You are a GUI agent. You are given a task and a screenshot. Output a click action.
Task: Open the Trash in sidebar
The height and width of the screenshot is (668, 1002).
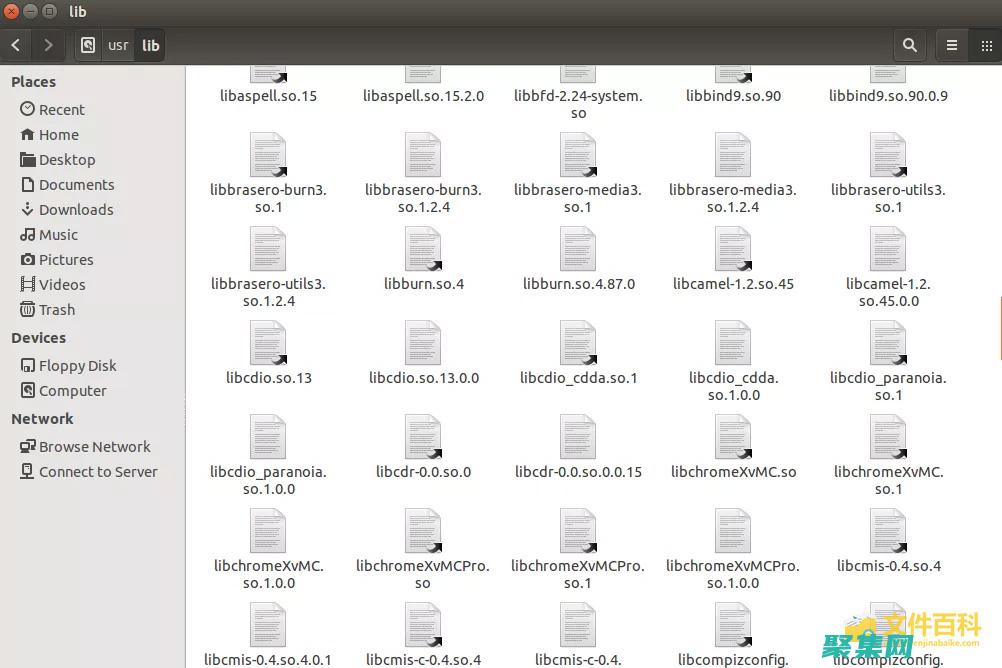(56, 310)
